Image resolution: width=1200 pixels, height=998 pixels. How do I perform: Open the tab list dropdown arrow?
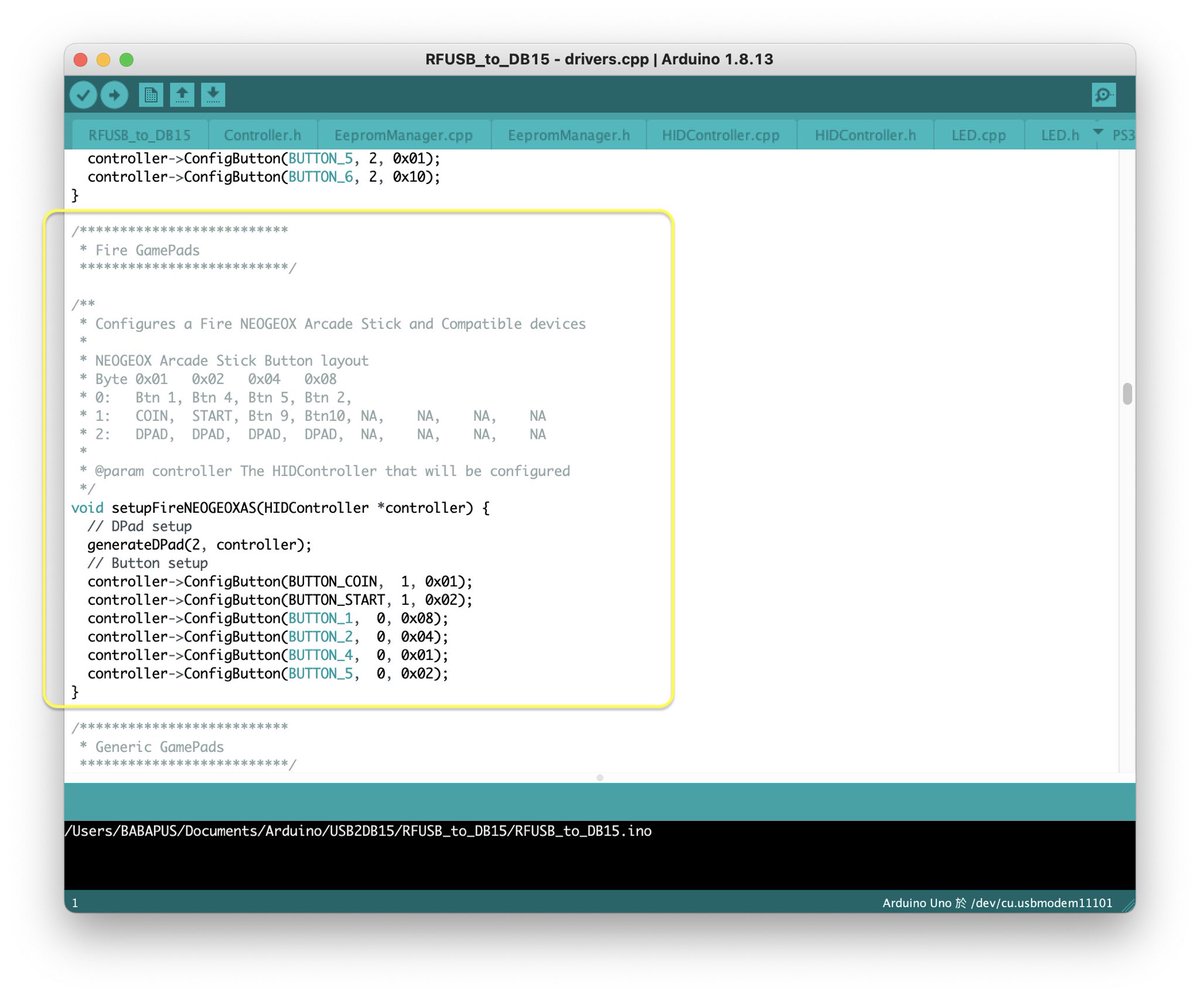pyautogui.click(x=1097, y=132)
